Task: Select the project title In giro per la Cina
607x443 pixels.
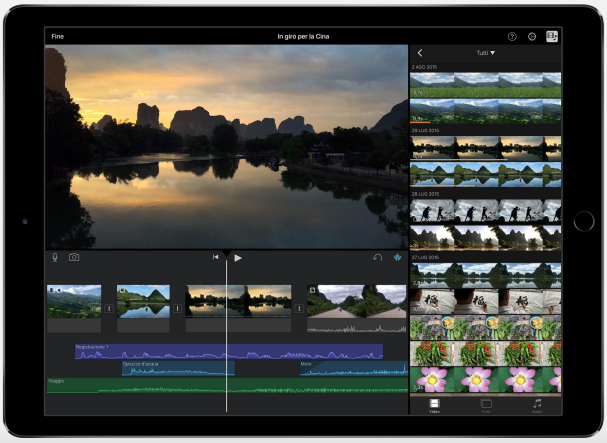Action: [303, 36]
